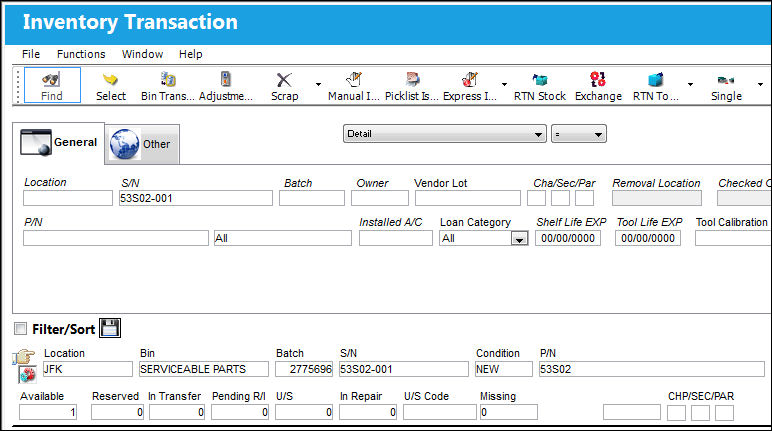The image size is (772, 431).
Task: Click the Owner input field
Action: pyautogui.click(x=380, y=198)
